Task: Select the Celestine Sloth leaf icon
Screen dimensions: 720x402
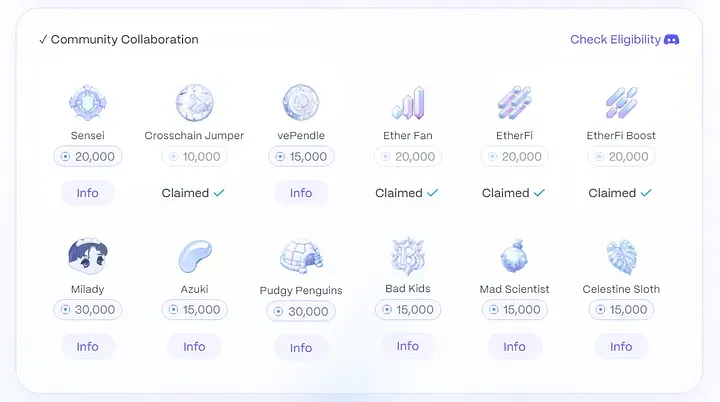Action: [621, 257]
